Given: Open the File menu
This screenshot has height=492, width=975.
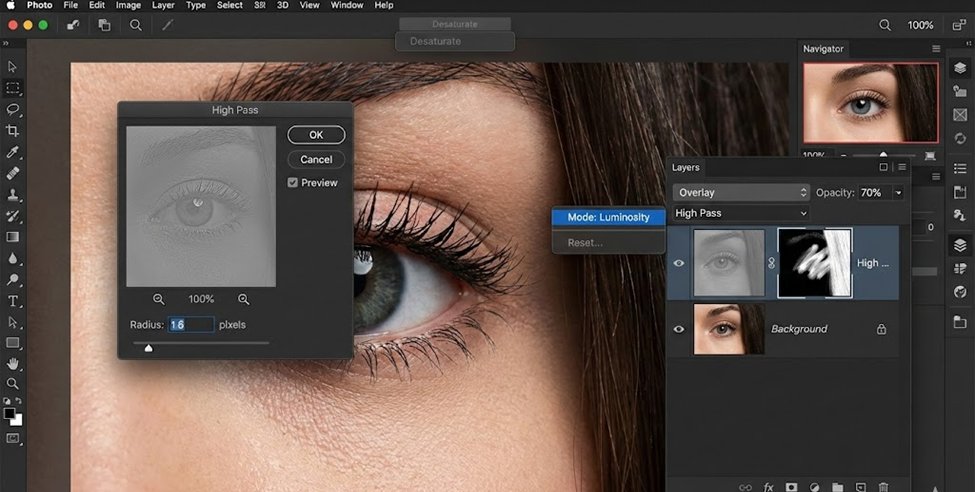Looking at the screenshot, I should (70, 5).
